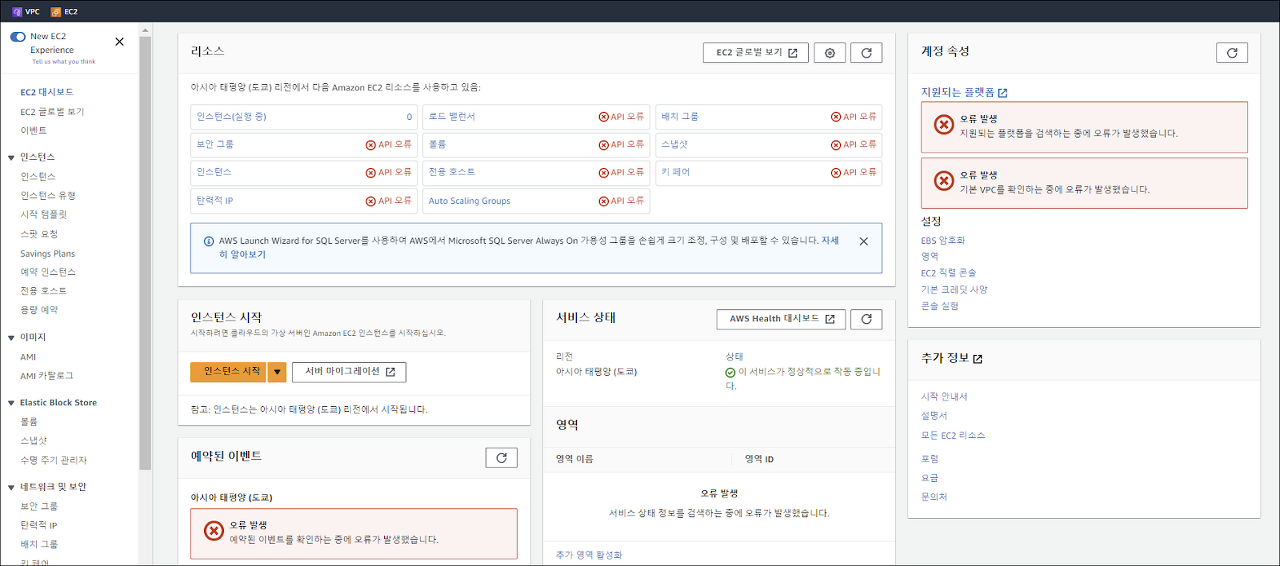Screen dimensions: 1280x566
Task: Refresh the 리소스 panel
Action: point(866,53)
